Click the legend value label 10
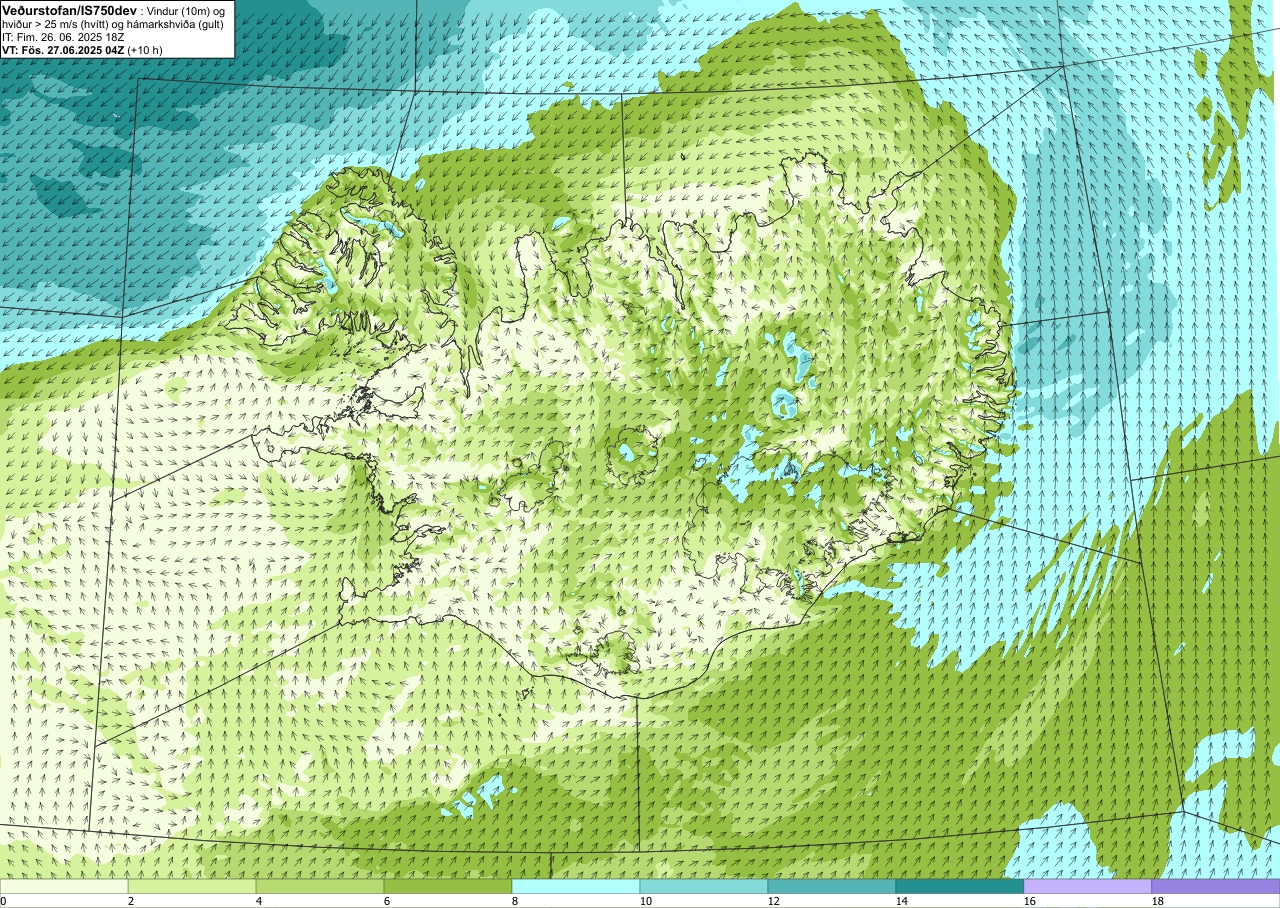This screenshot has height=908, width=1280. pos(646,901)
